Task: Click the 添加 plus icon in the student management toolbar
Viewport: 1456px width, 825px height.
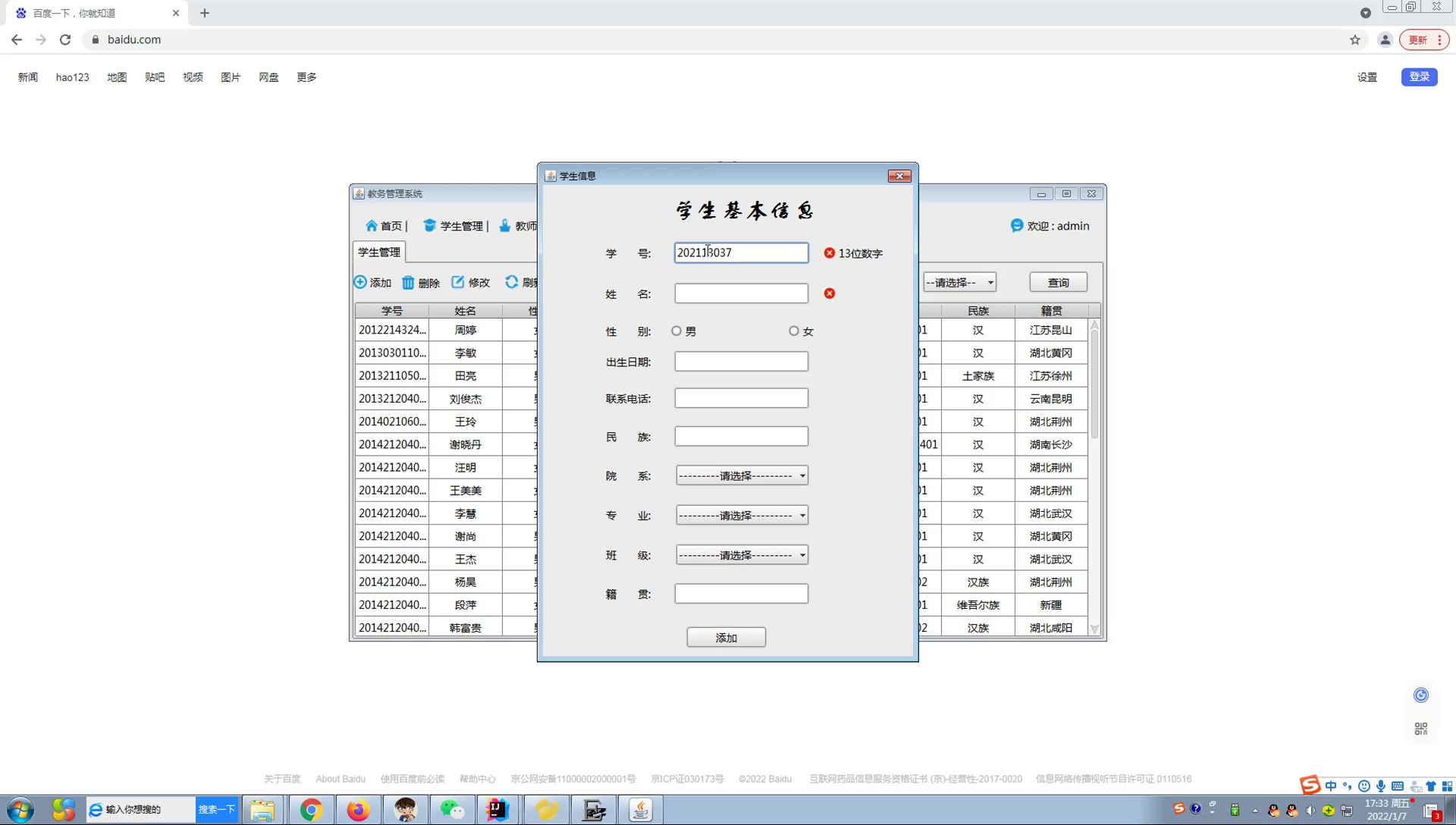Action: coord(360,282)
